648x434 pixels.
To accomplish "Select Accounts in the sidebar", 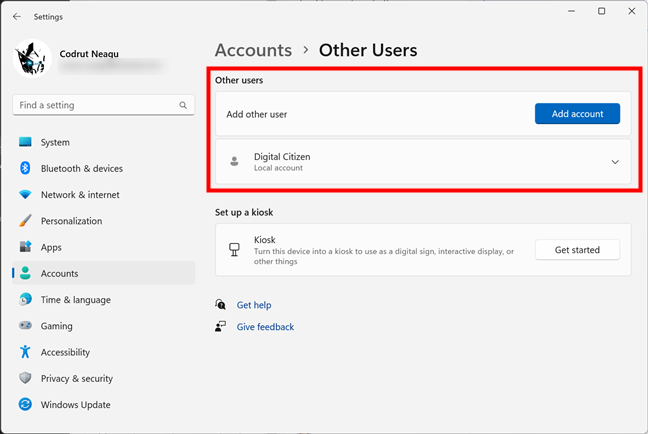I will point(103,273).
